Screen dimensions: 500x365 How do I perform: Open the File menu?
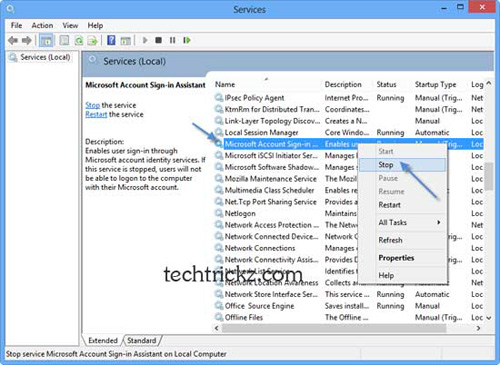(16, 25)
